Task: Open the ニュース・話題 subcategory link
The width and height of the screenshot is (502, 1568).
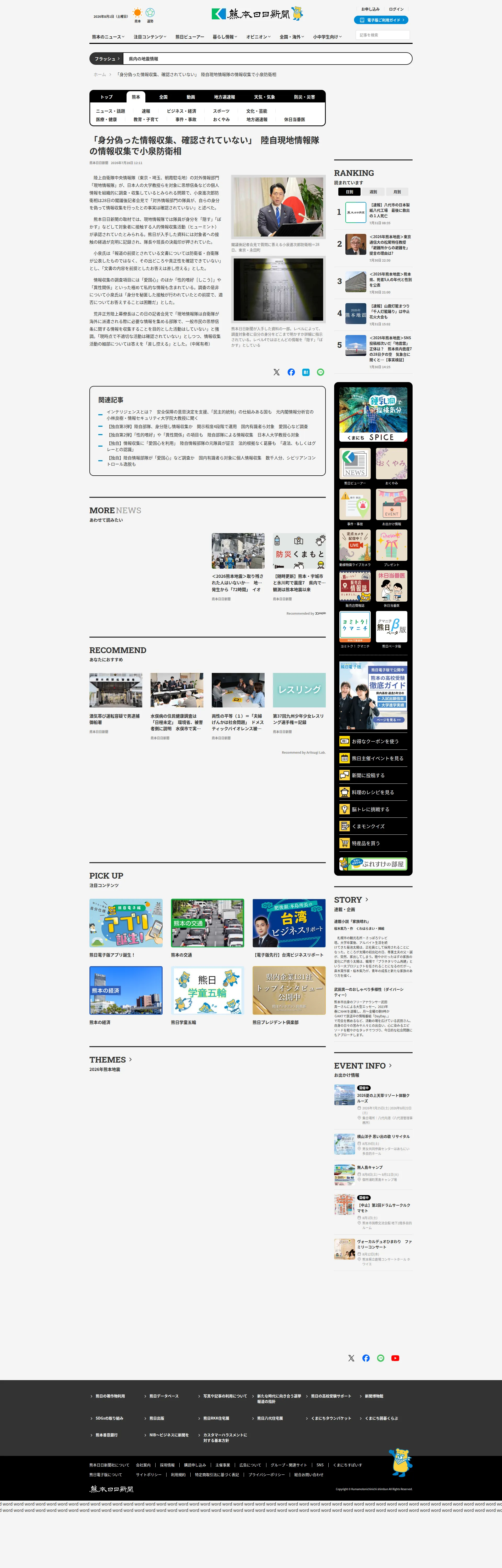Action: 110,111
